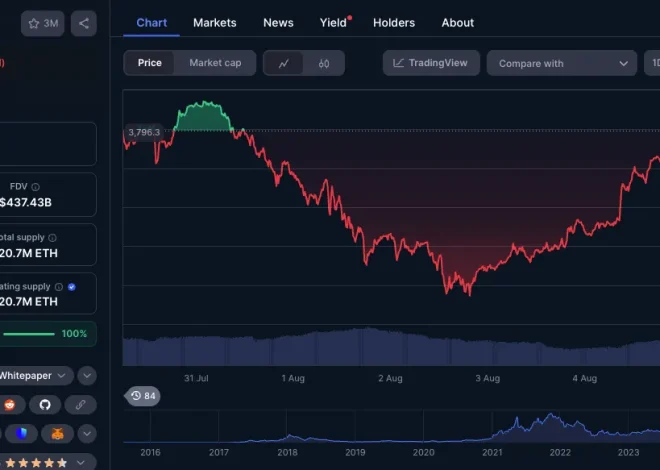Click the blue verified badge icon
The height and width of the screenshot is (470, 660).
click(x=72, y=287)
